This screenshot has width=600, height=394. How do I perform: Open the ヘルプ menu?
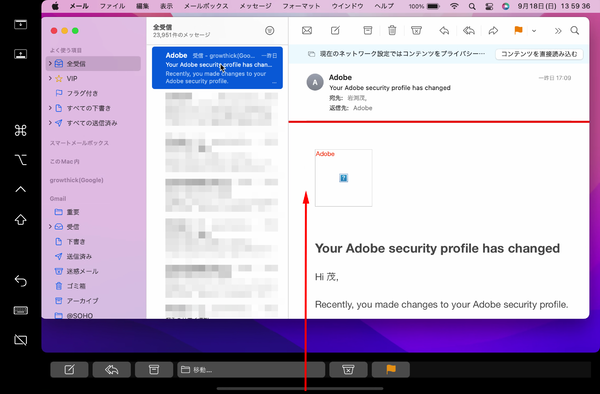click(384, 6)
